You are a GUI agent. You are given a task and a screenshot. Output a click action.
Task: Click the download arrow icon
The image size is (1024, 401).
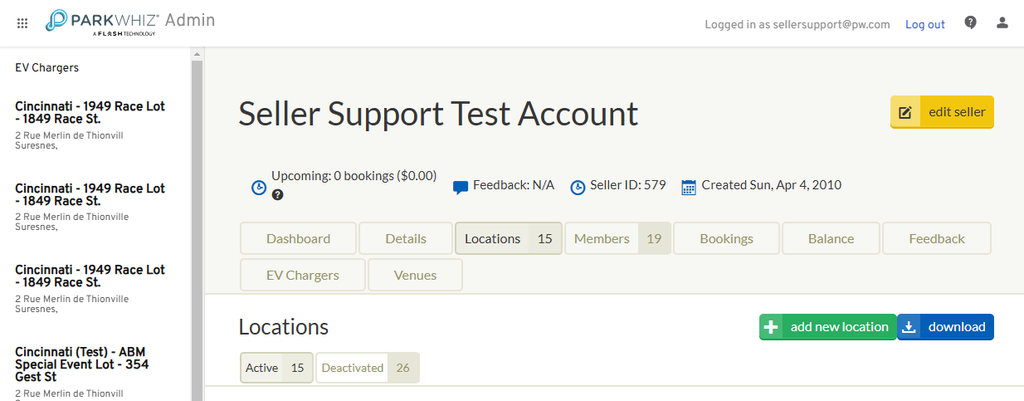tap(909, 327)
